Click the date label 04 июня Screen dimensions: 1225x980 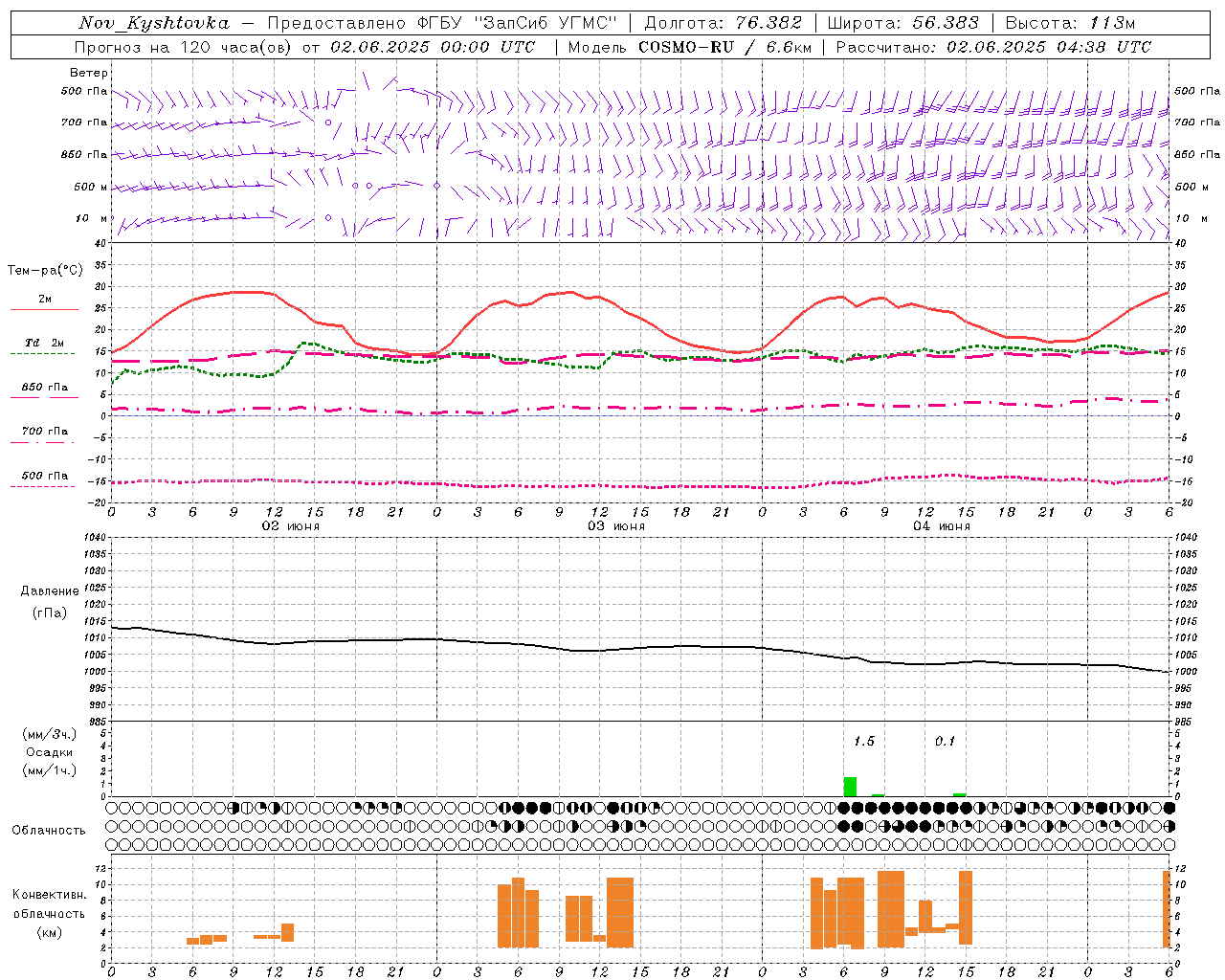coord(942,526)
